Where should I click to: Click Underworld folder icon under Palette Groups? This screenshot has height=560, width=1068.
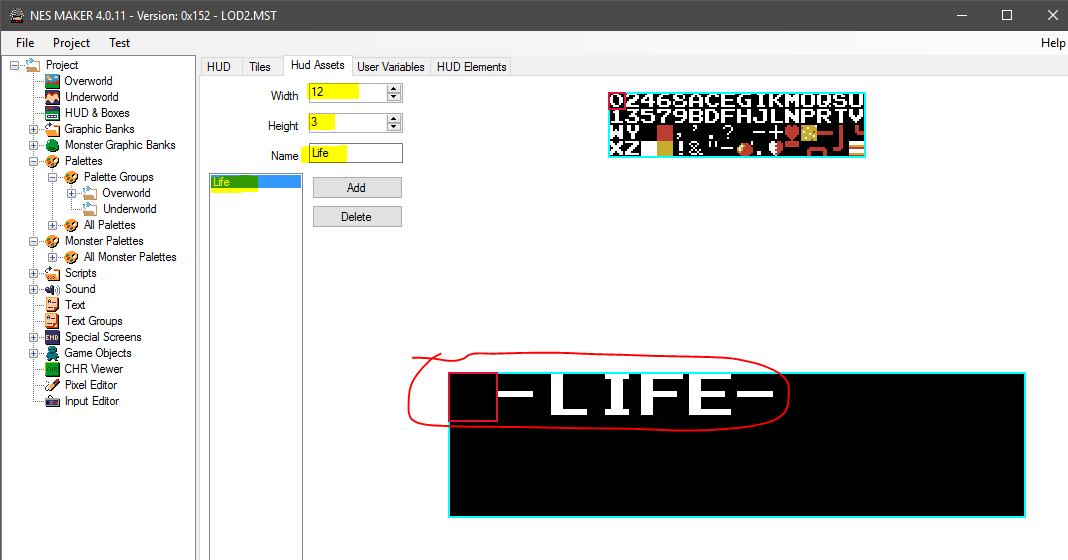(x=91, y=209)
